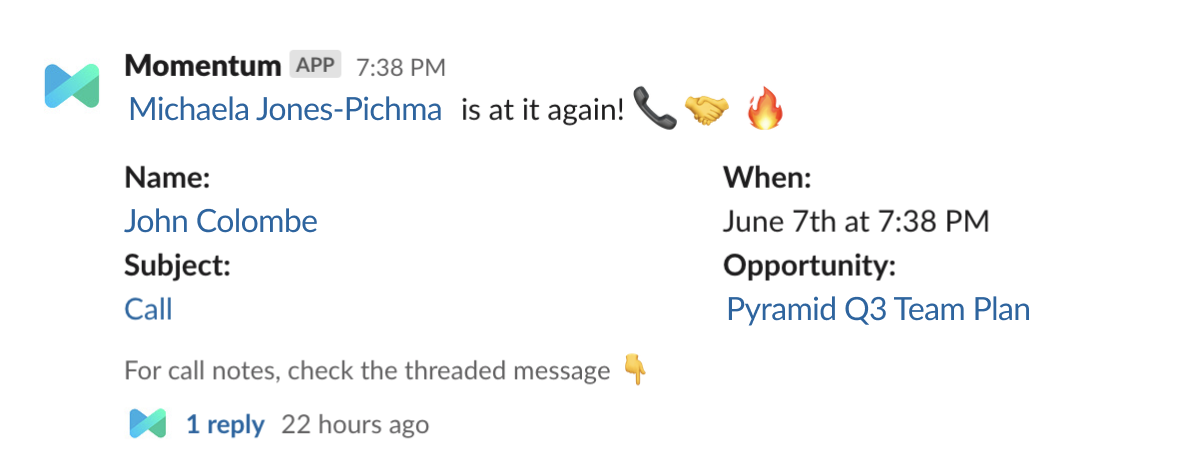The width and height of the screenshot is (1200, 476).
Task: Click the pointing-down hand emoji
Action: tap(635, 371)
